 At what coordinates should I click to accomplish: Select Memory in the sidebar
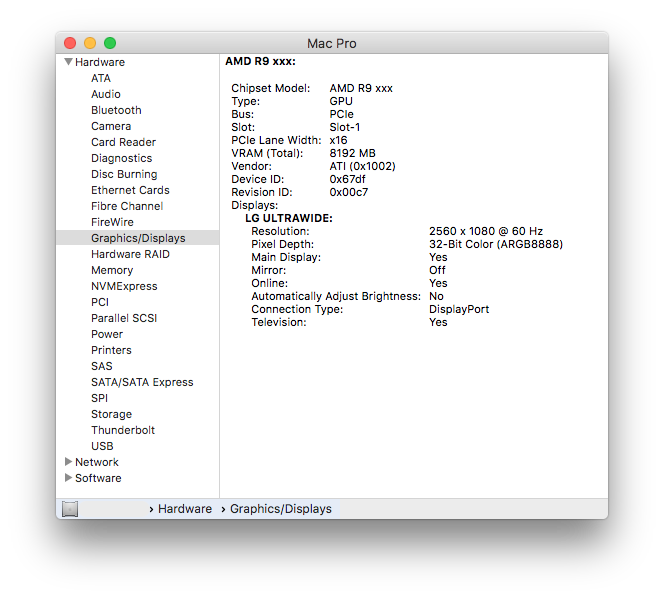[x=112, y=270]
